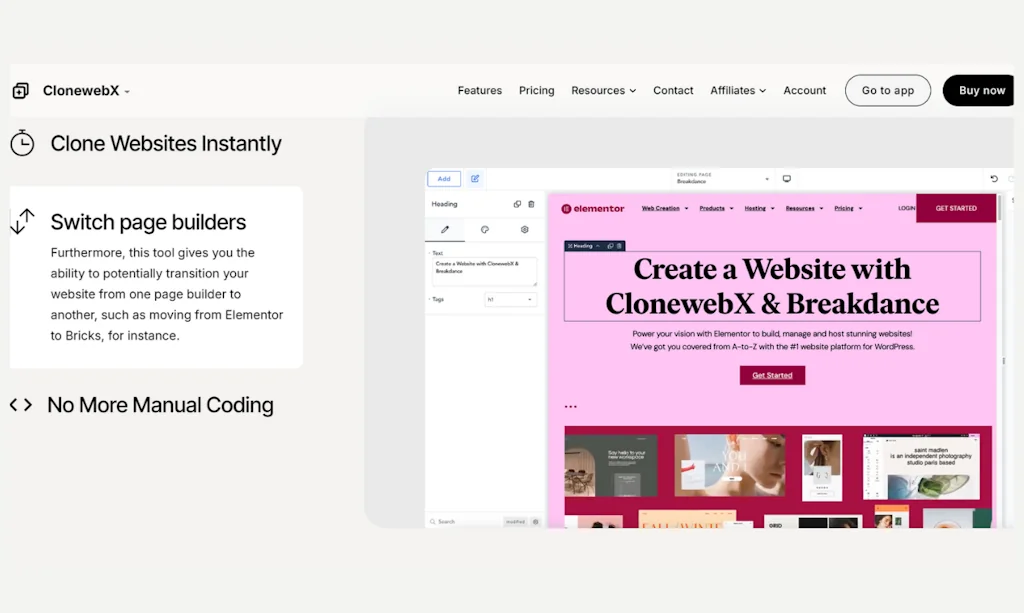Expand the Affiliates dropdown in the navbar

738,90
